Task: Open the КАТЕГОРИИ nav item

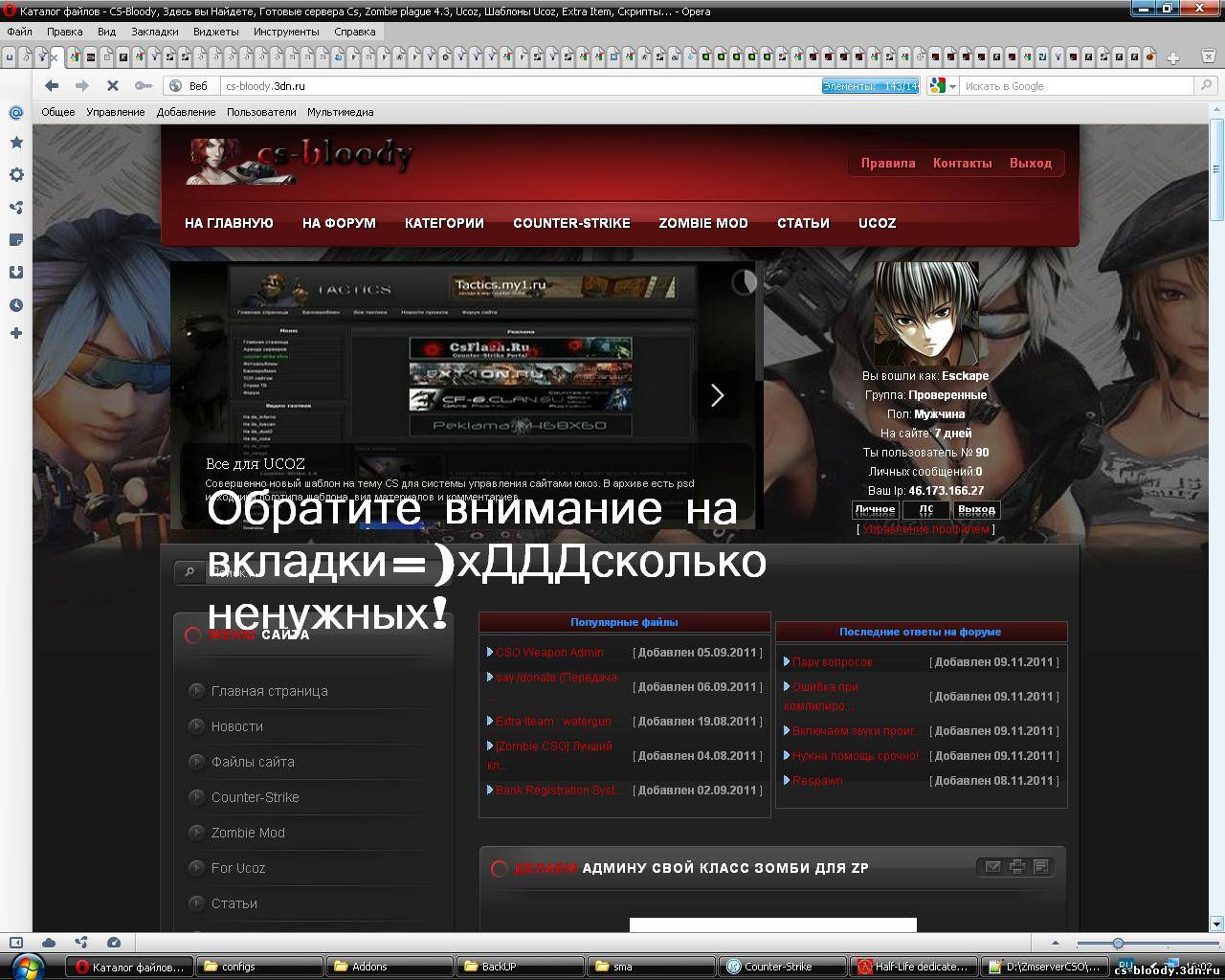Action: [444, 223]
